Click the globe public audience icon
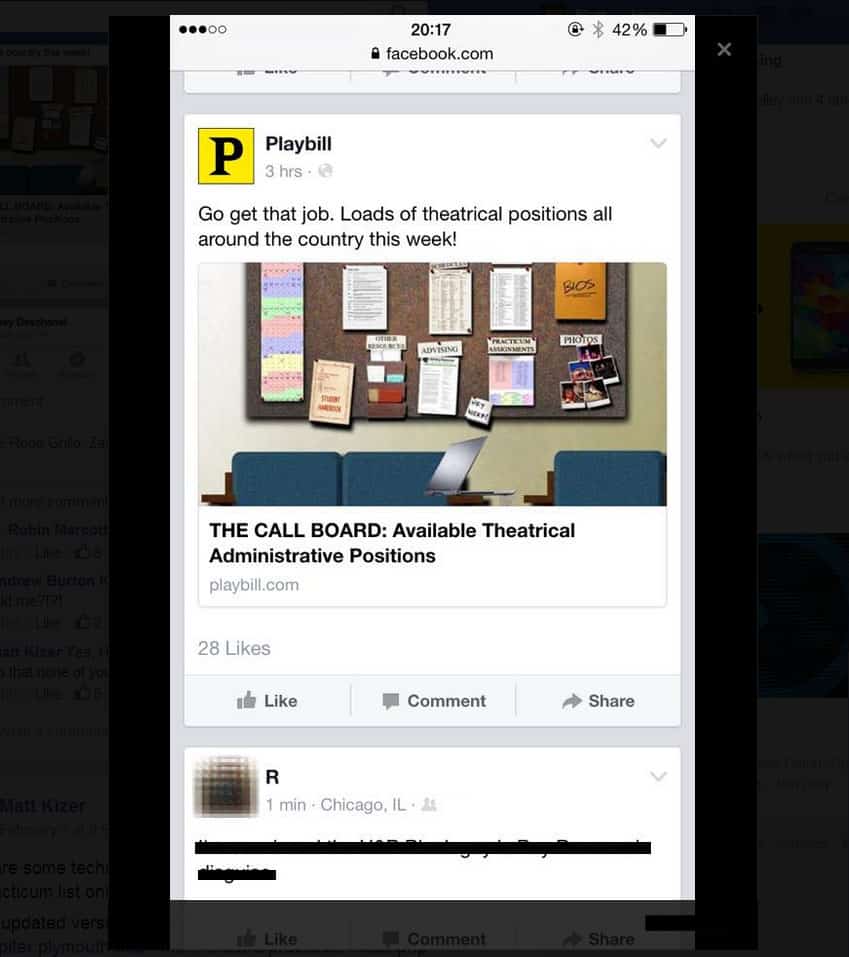Screen dimensions: 849x957 [325, 171]
